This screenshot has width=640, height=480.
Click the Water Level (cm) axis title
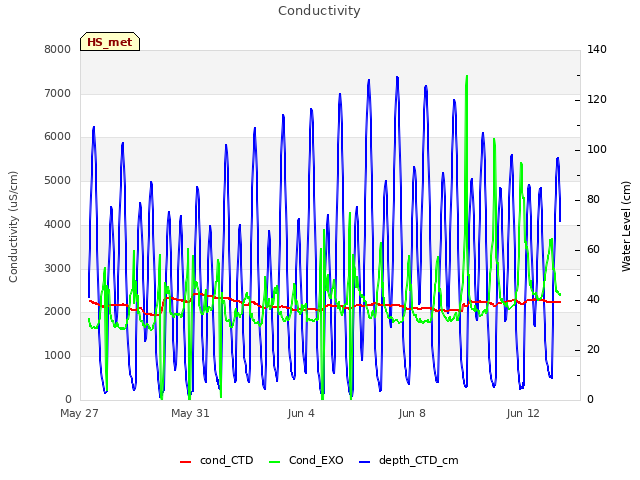pyautogui.click(x=626, y=227)
